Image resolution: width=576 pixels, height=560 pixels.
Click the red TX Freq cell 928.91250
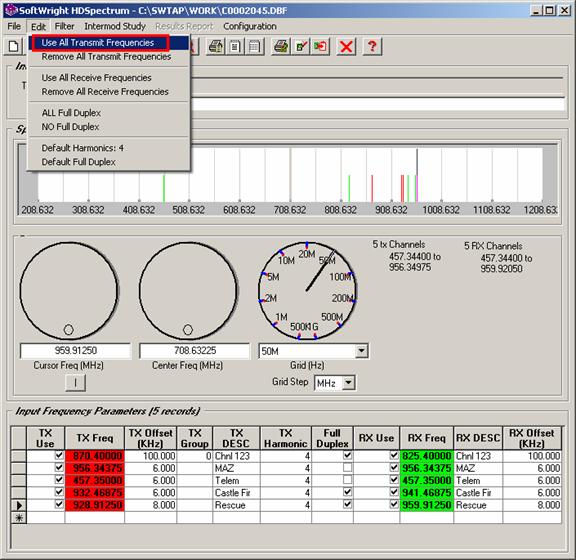pyautogui.click(x=95, y=505)
